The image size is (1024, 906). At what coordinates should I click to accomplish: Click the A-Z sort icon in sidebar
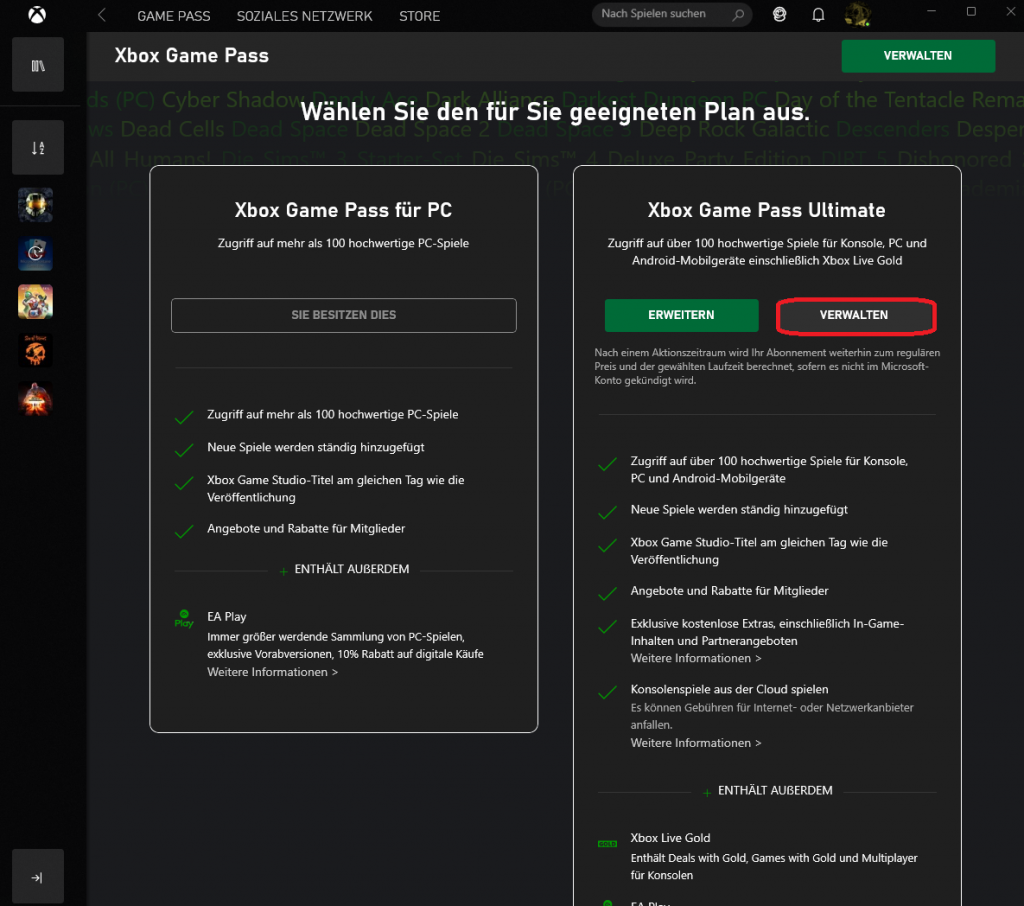[38, 148]
